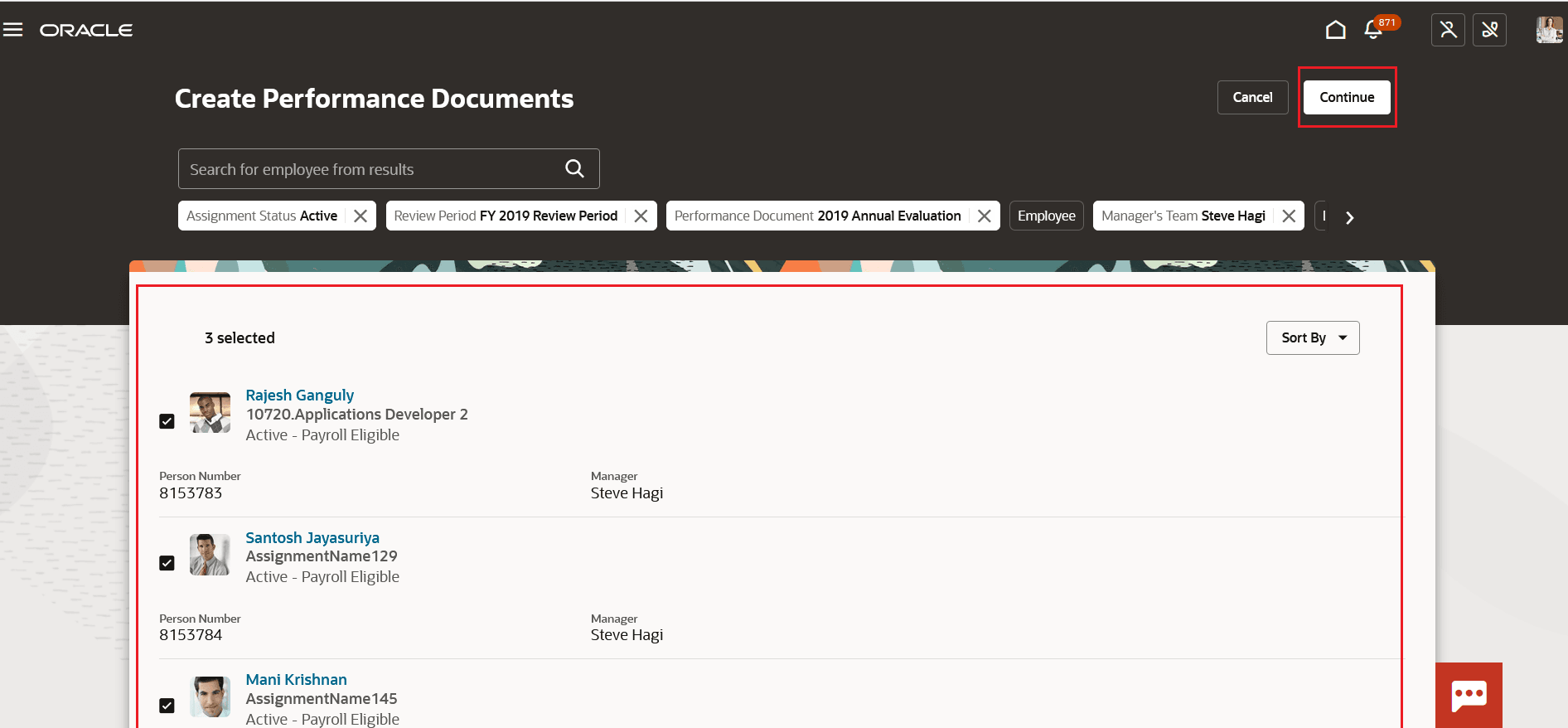1568x728 pixels.
Task: Click the Cancel button
Action: click(x=1252, y=97)
